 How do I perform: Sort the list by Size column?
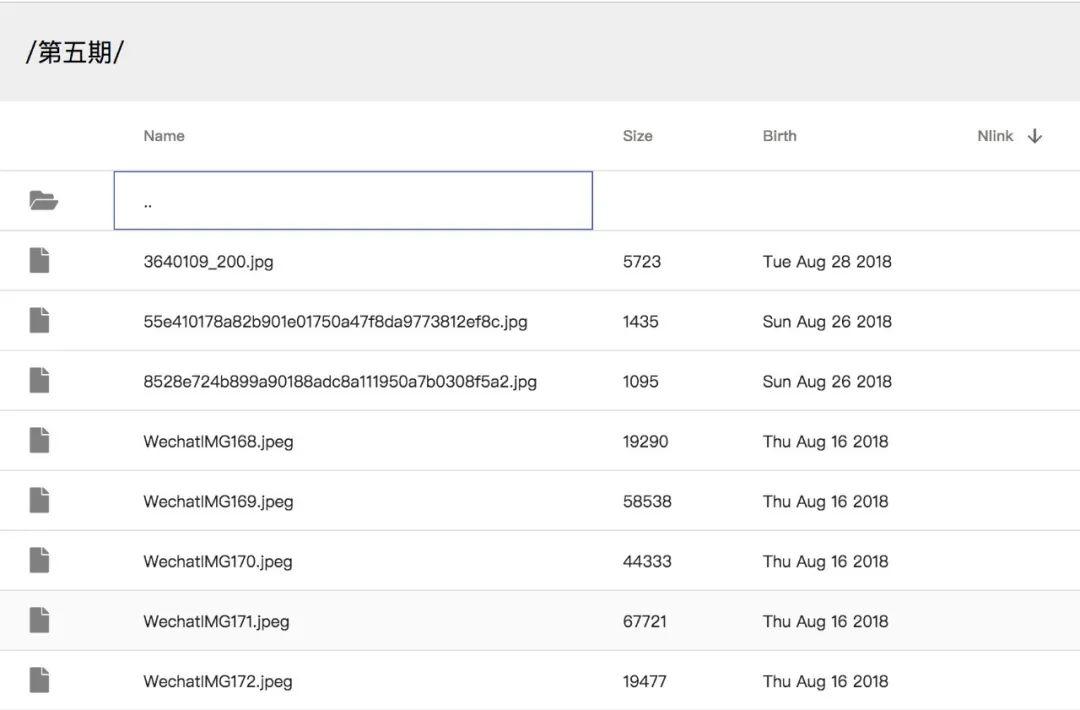click(637, 136)
